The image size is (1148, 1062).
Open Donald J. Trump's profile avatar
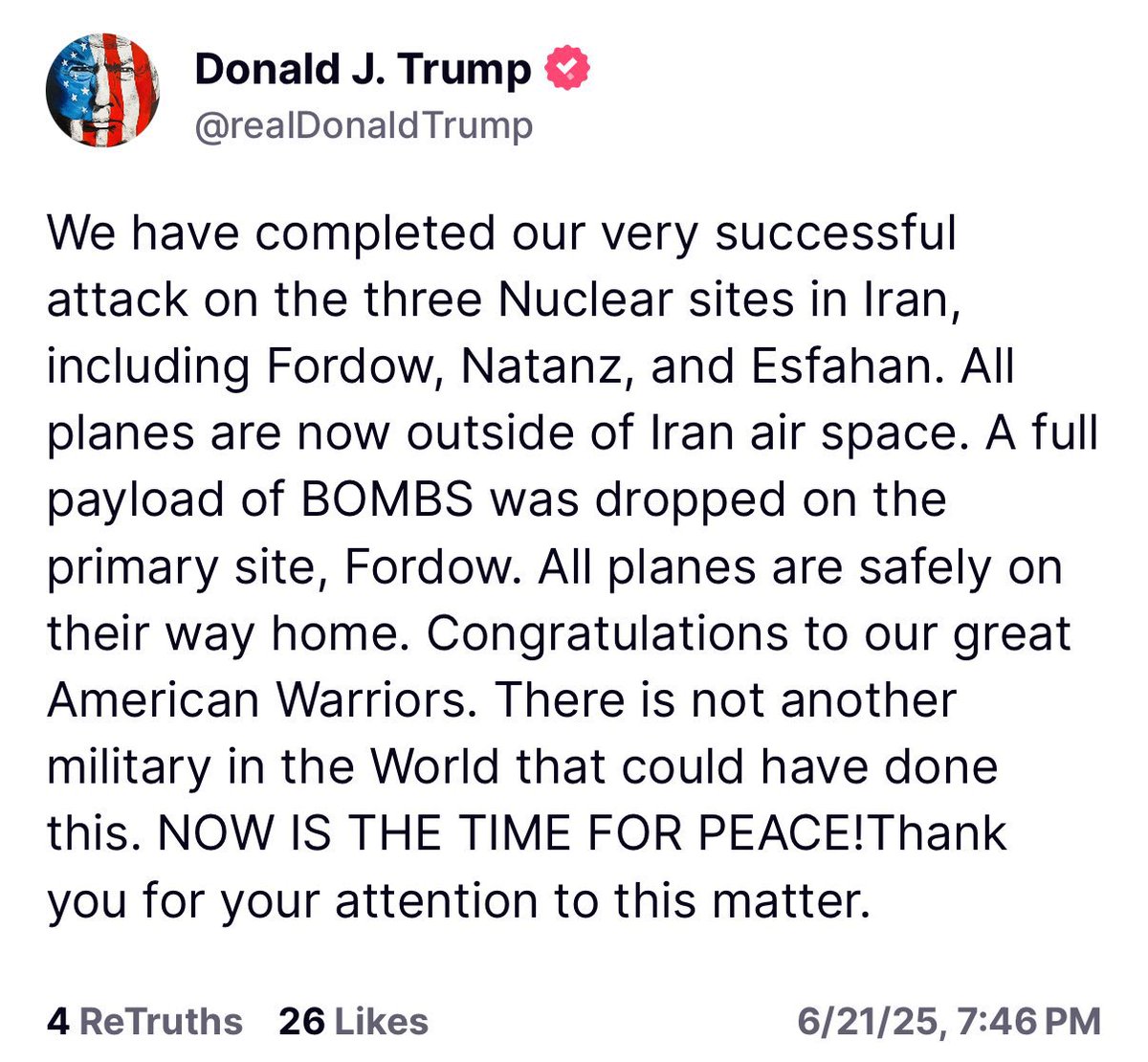(x=102, y=91)
